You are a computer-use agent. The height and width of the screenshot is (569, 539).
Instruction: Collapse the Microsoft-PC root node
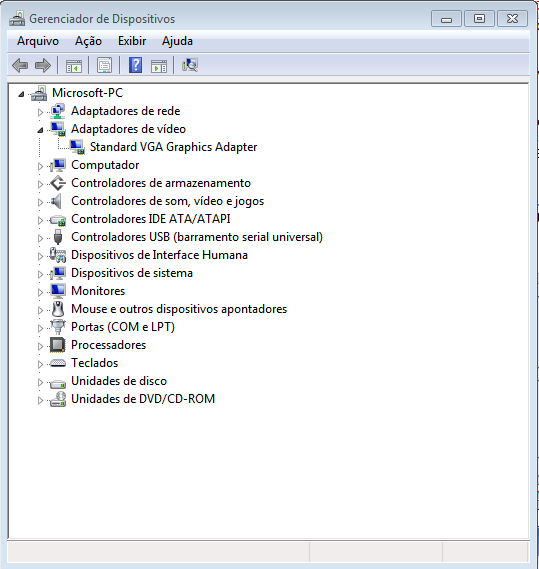(x=21, y=94)
